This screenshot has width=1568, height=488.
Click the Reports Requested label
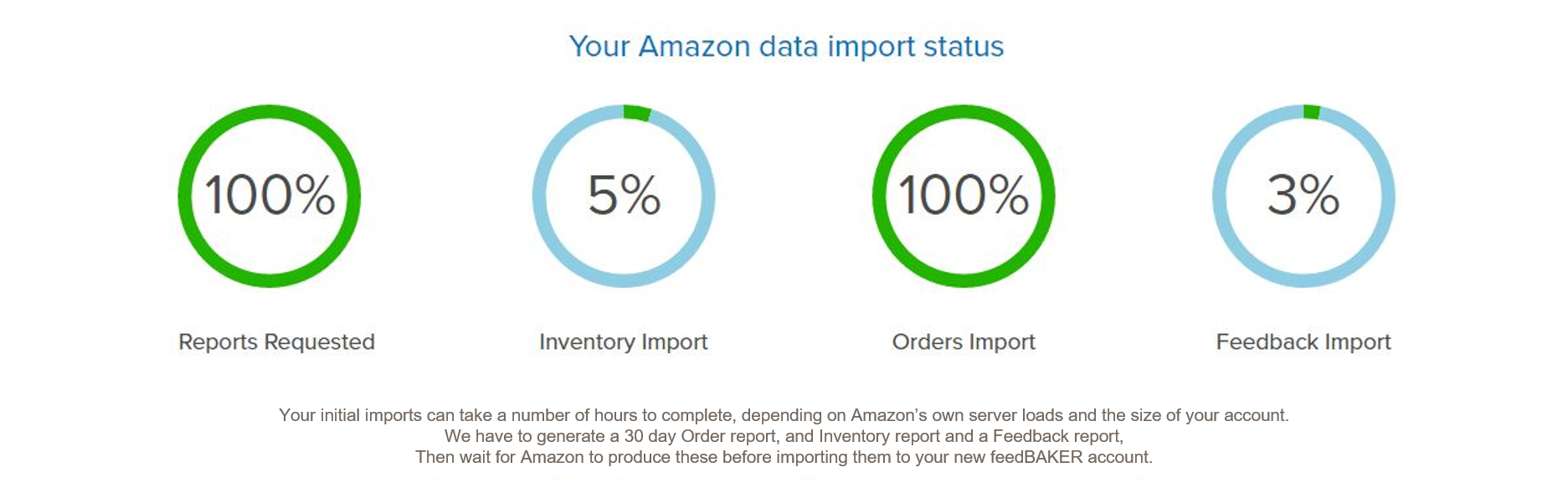(276, 342)
